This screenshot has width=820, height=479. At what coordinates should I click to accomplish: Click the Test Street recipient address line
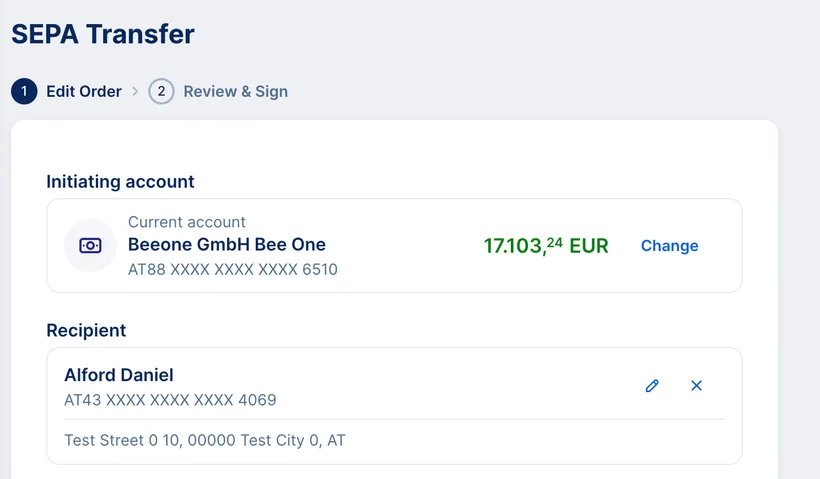point(205,440)
